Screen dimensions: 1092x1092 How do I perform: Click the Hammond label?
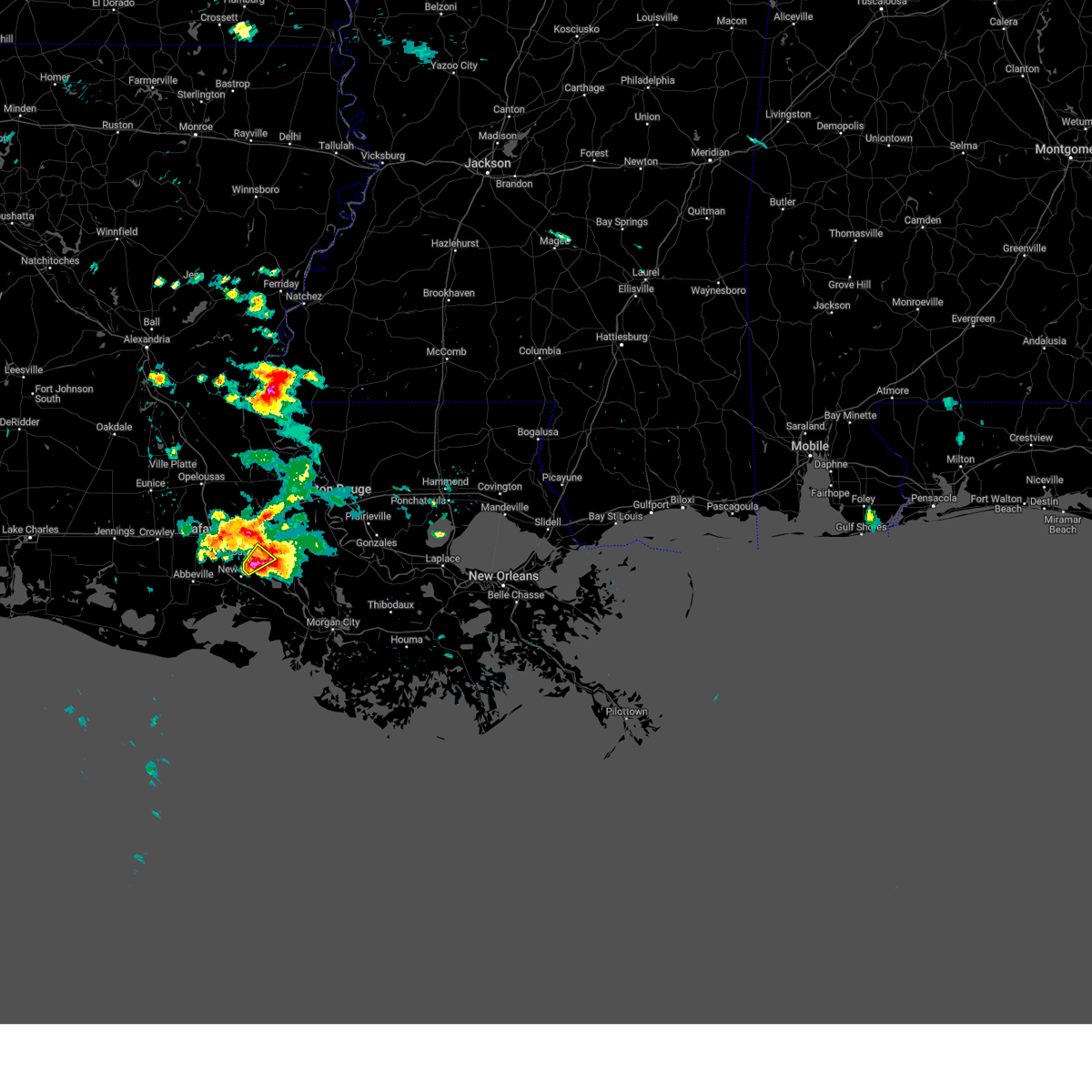(x=445, y=481)
